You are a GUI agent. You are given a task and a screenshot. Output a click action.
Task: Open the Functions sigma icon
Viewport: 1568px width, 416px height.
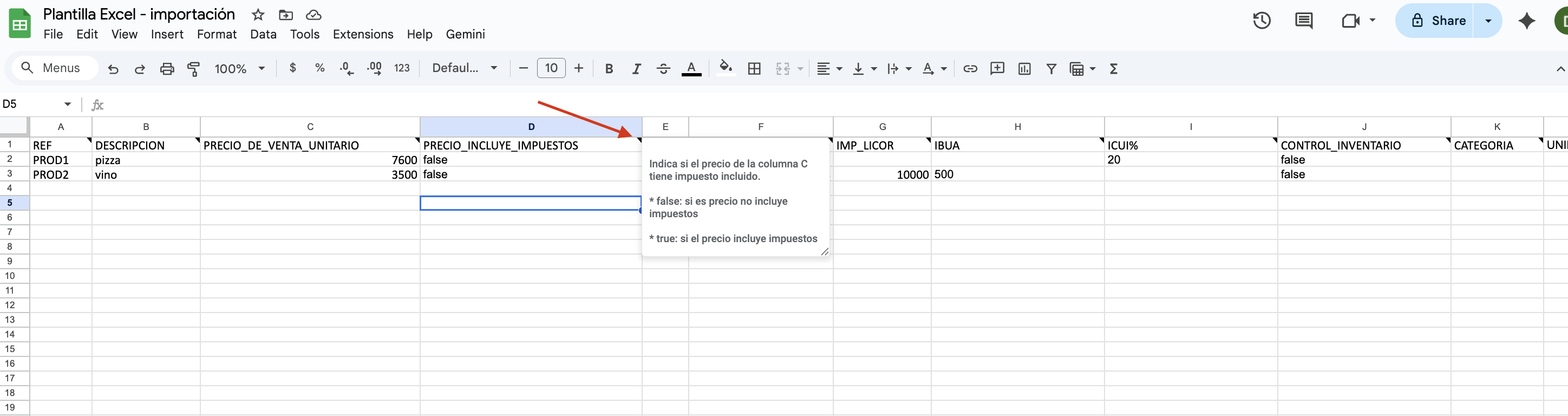click(1113, 69)
